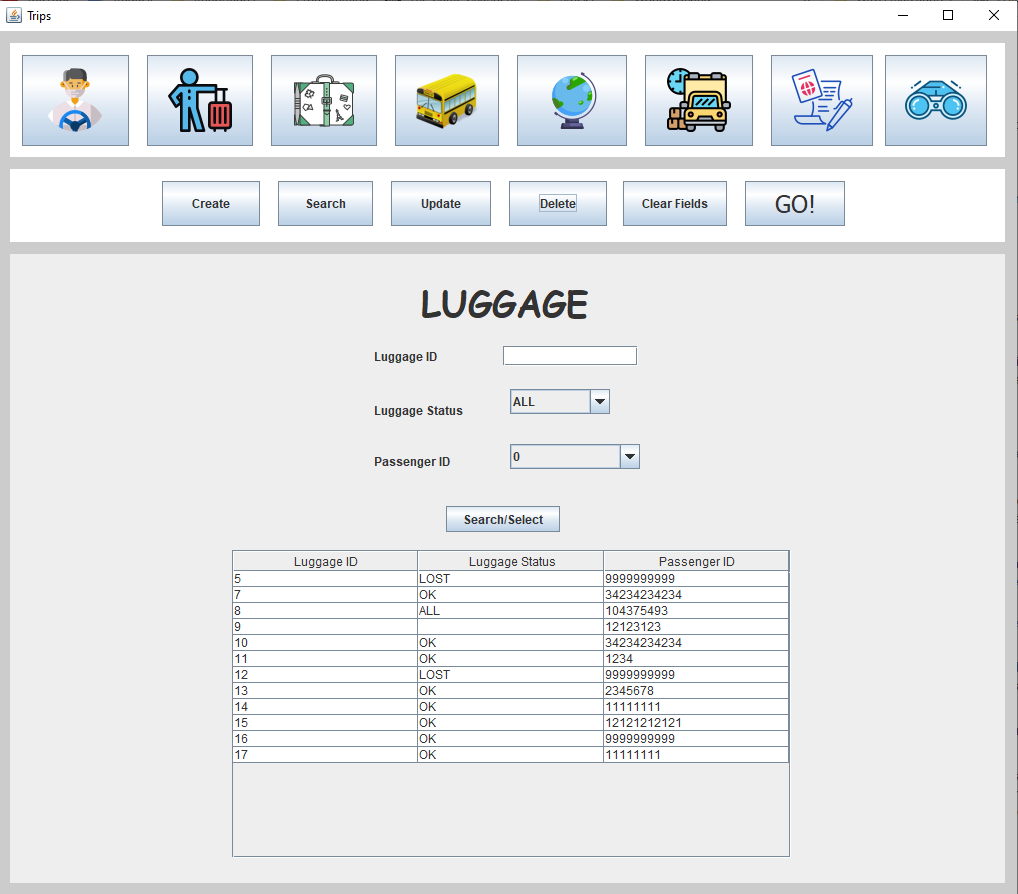Click passenger ID cell 1234
This screenshot has width=1018, height=894.
[x=696, y=658]
